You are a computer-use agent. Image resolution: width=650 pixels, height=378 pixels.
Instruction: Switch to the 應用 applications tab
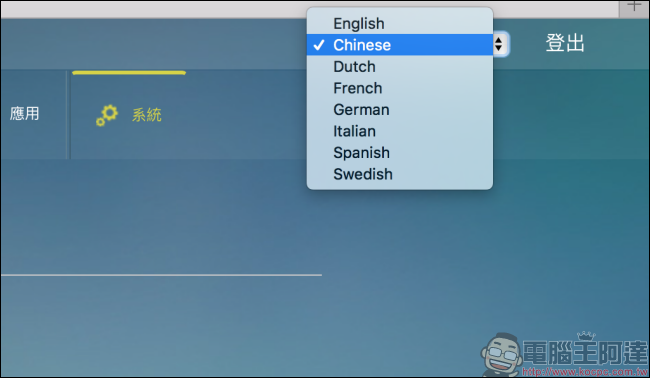pos(24,113)
